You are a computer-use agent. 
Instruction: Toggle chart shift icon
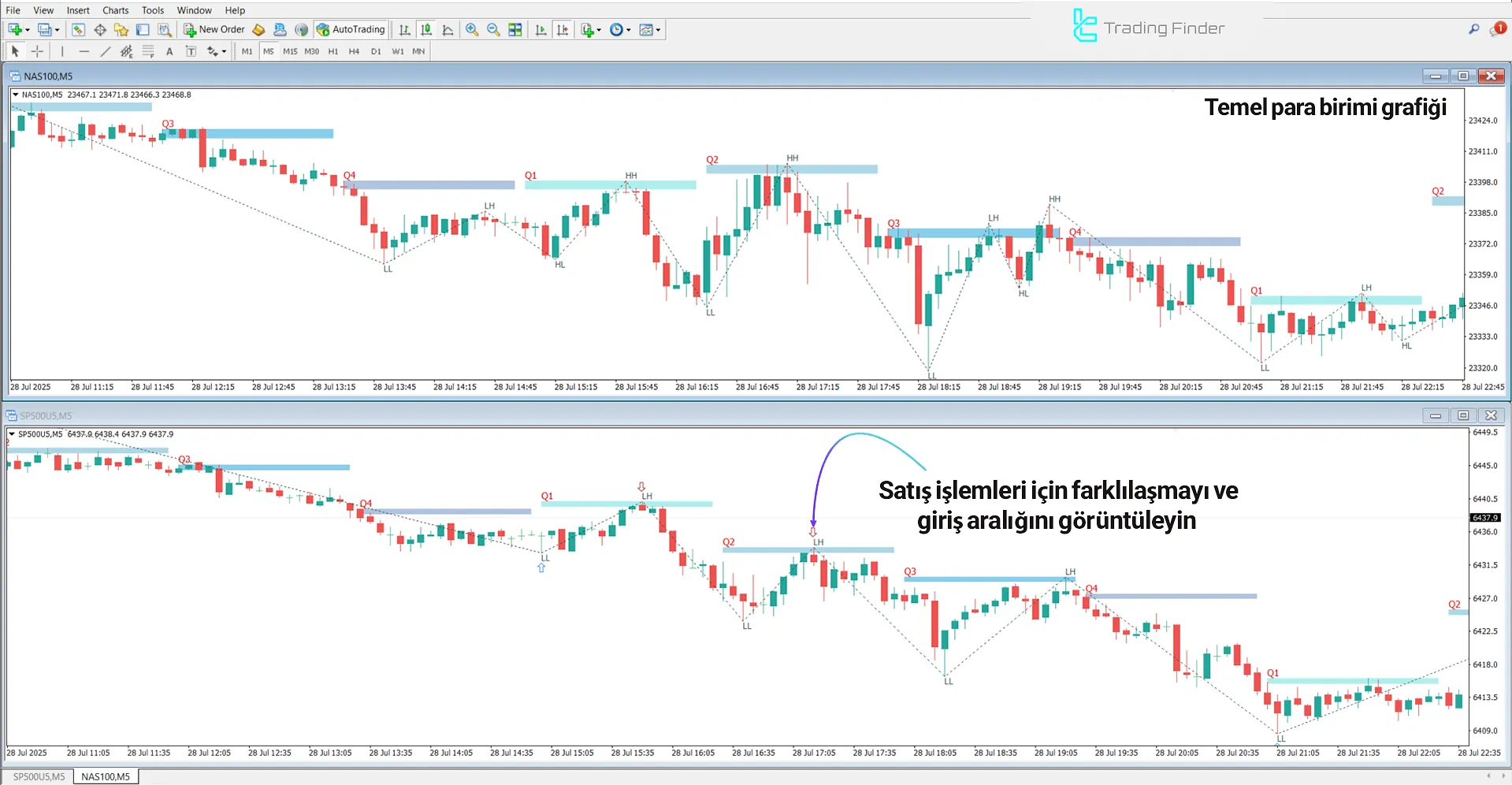tap(563, 30)
